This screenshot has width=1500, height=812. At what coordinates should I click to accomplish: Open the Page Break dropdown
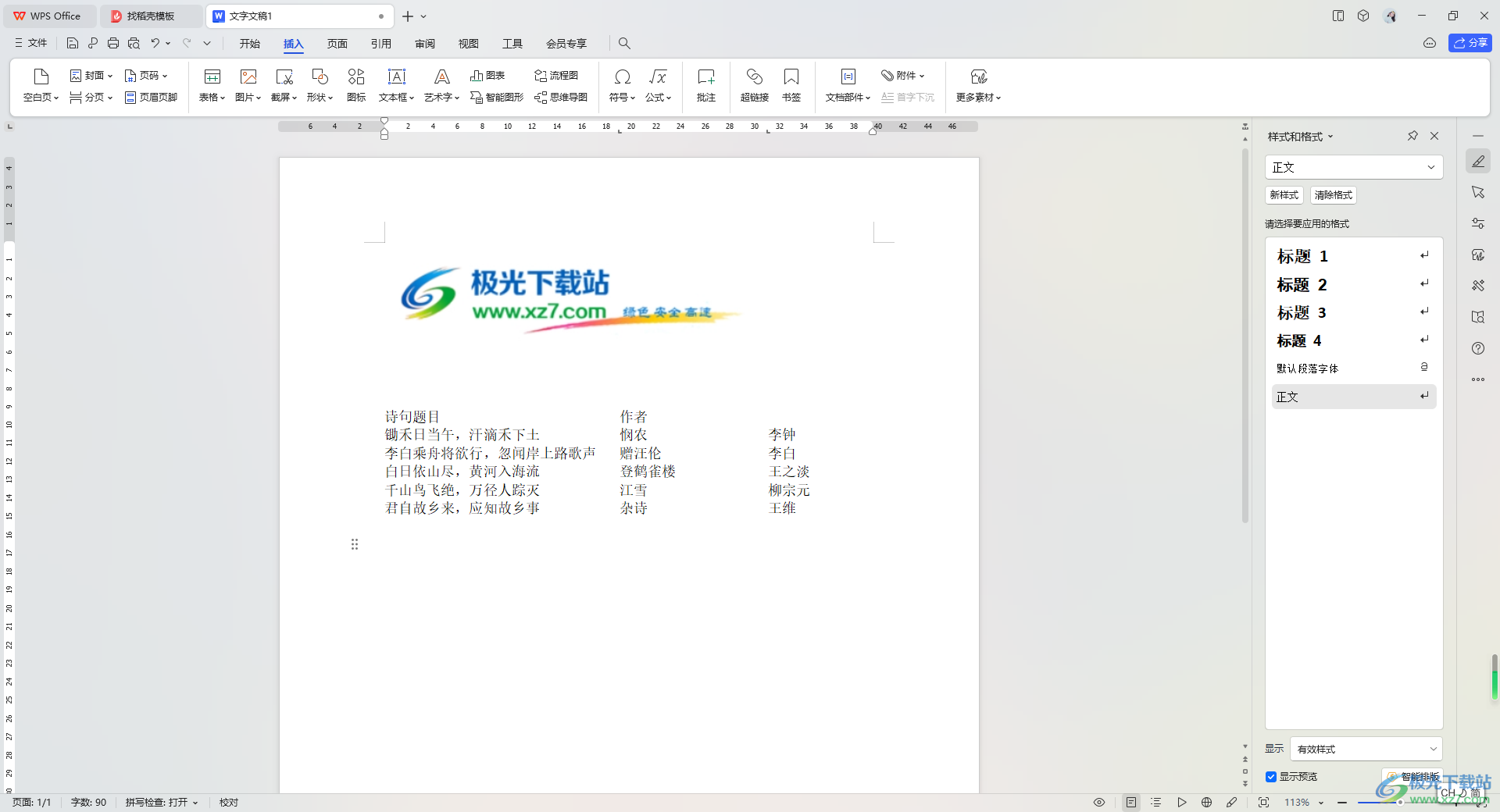[x=91, y=98]
